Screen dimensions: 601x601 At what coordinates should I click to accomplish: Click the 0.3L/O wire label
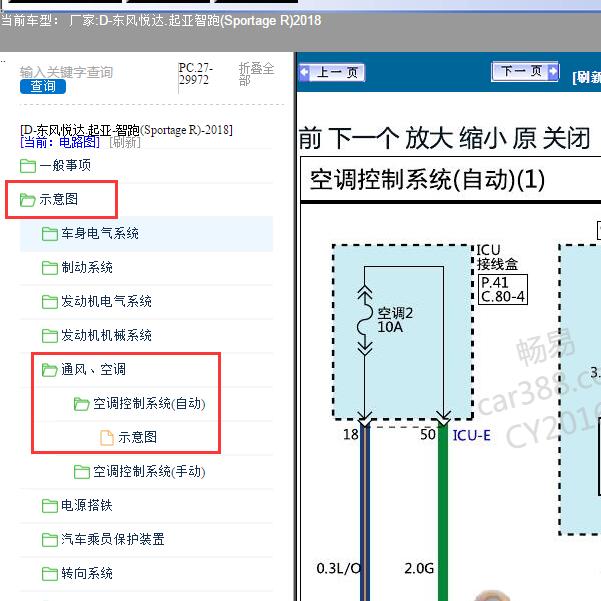[x=338, y=568]
